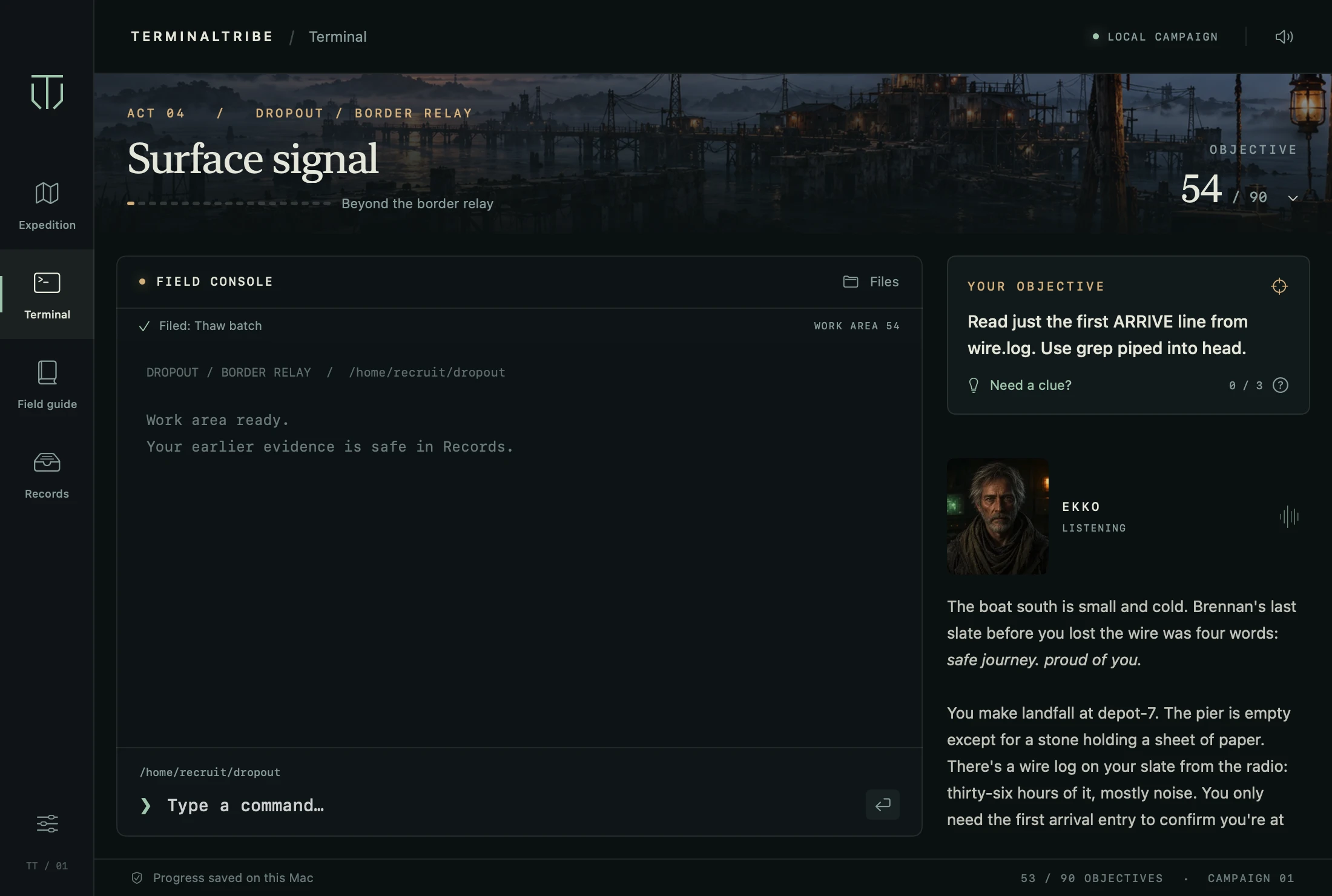This screenshot has width=1332, height=896.
Task: Click the Local Campaign status indicator
Action: (1155, 37)
